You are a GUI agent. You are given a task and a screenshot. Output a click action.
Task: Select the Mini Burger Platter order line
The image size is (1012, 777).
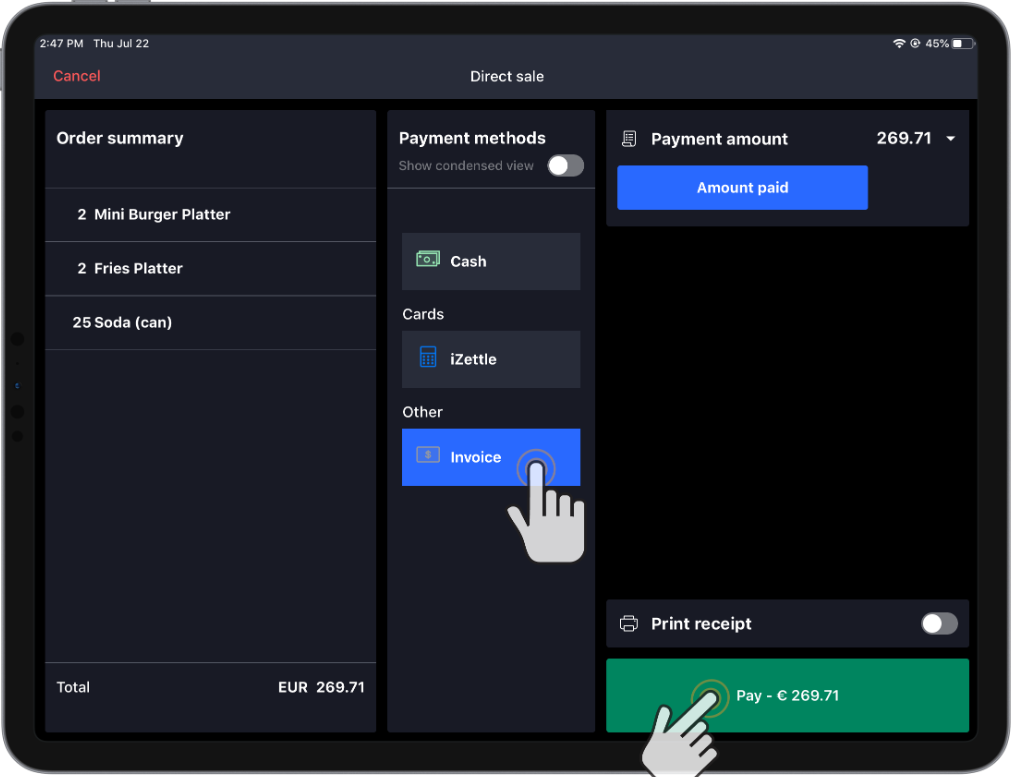pyautogui.click(x=210, y=215)
